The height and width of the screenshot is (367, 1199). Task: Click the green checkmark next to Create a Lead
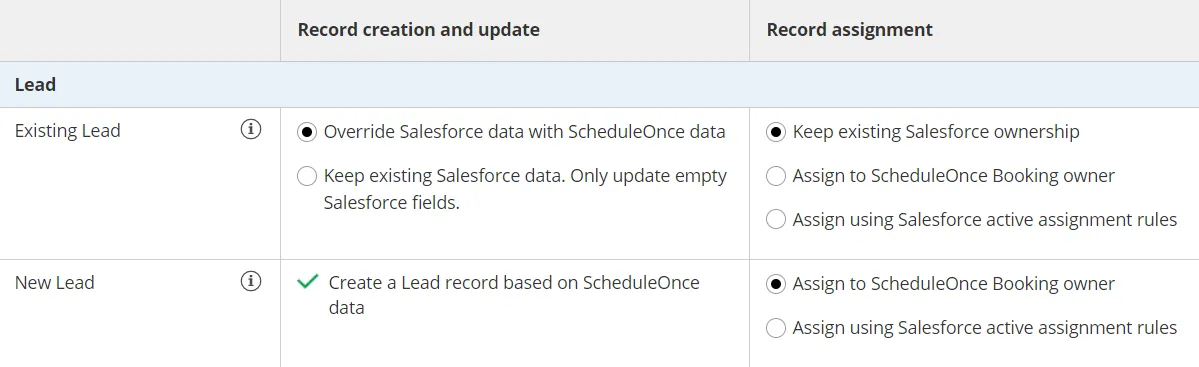307,282
